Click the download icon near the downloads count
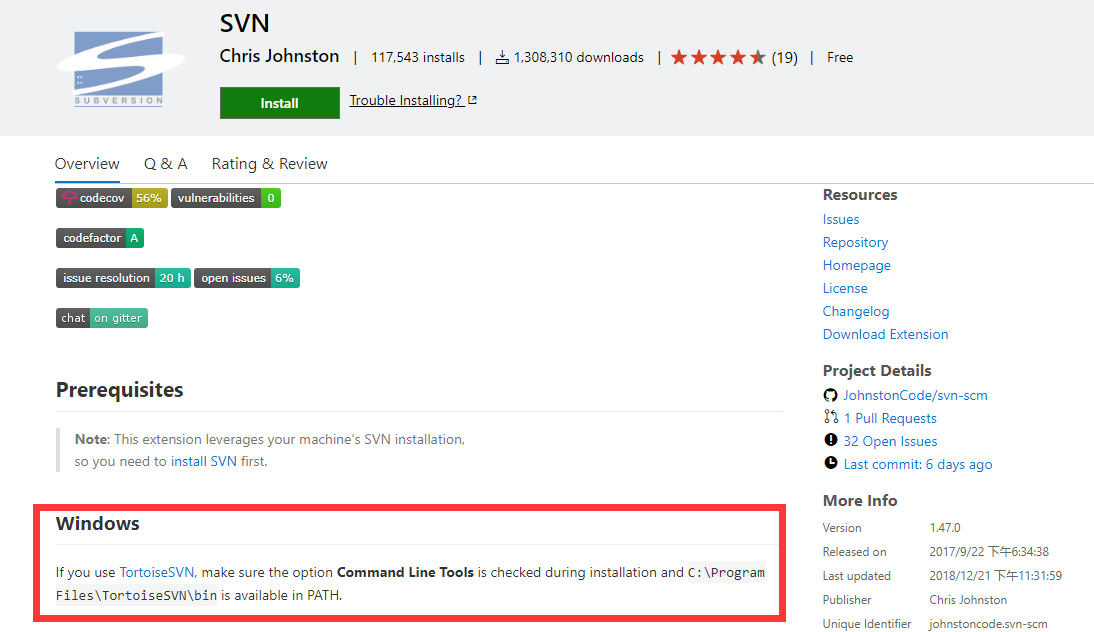 click(x=501, y=57)
